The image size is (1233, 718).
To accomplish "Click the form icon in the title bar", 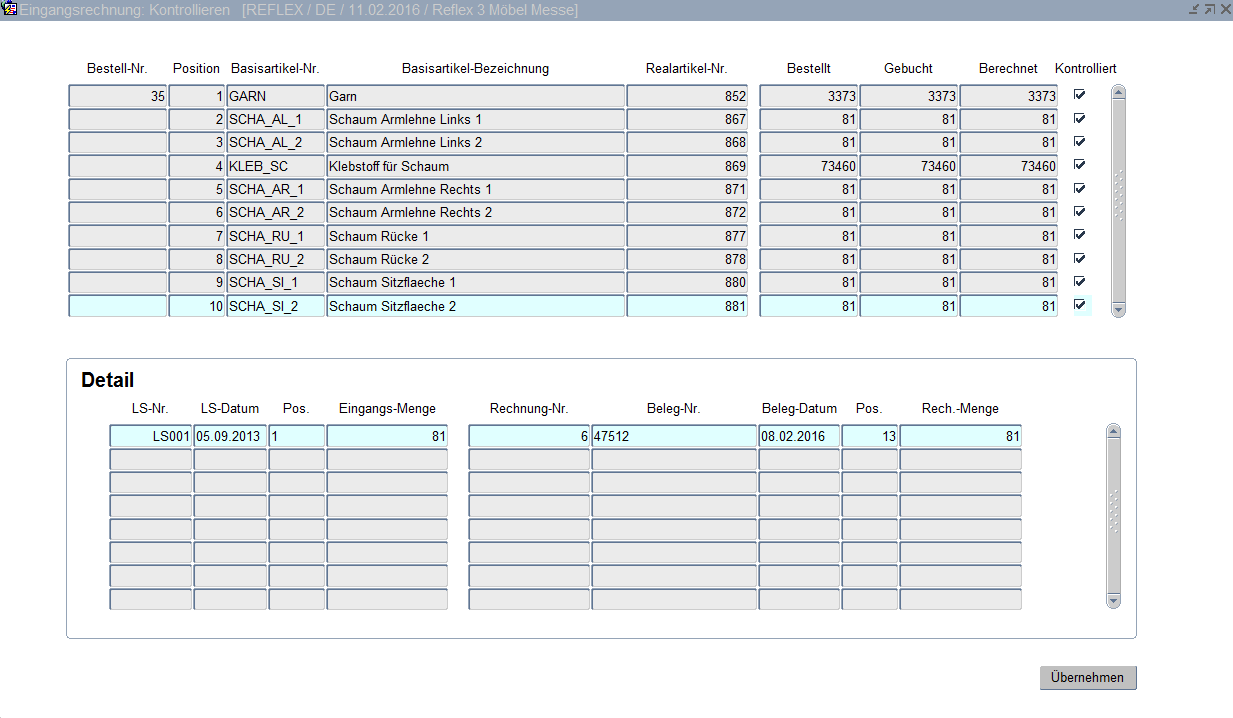I will coord(11,9).
